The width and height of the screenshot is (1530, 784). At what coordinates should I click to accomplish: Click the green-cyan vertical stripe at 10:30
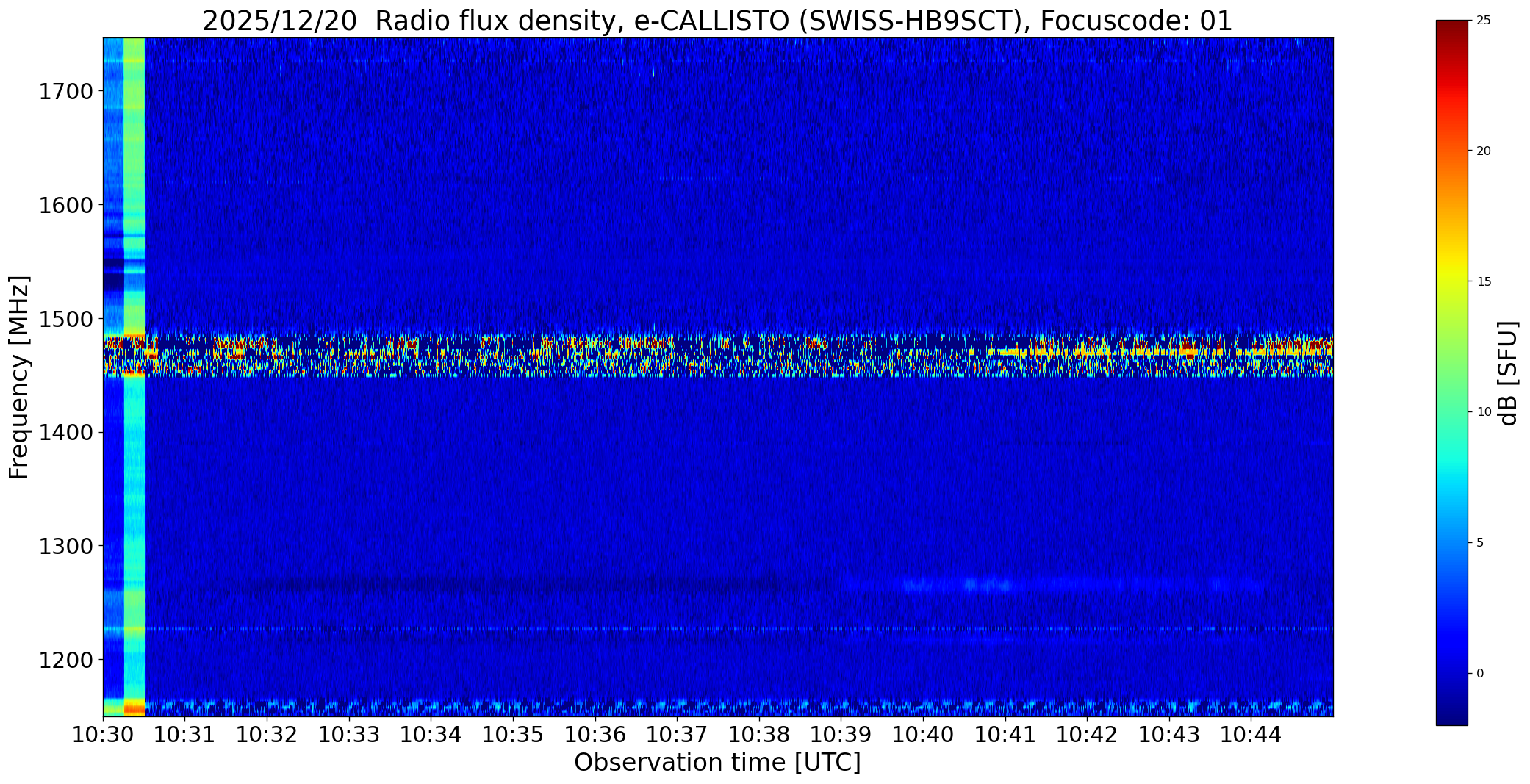tap(134, 377)
